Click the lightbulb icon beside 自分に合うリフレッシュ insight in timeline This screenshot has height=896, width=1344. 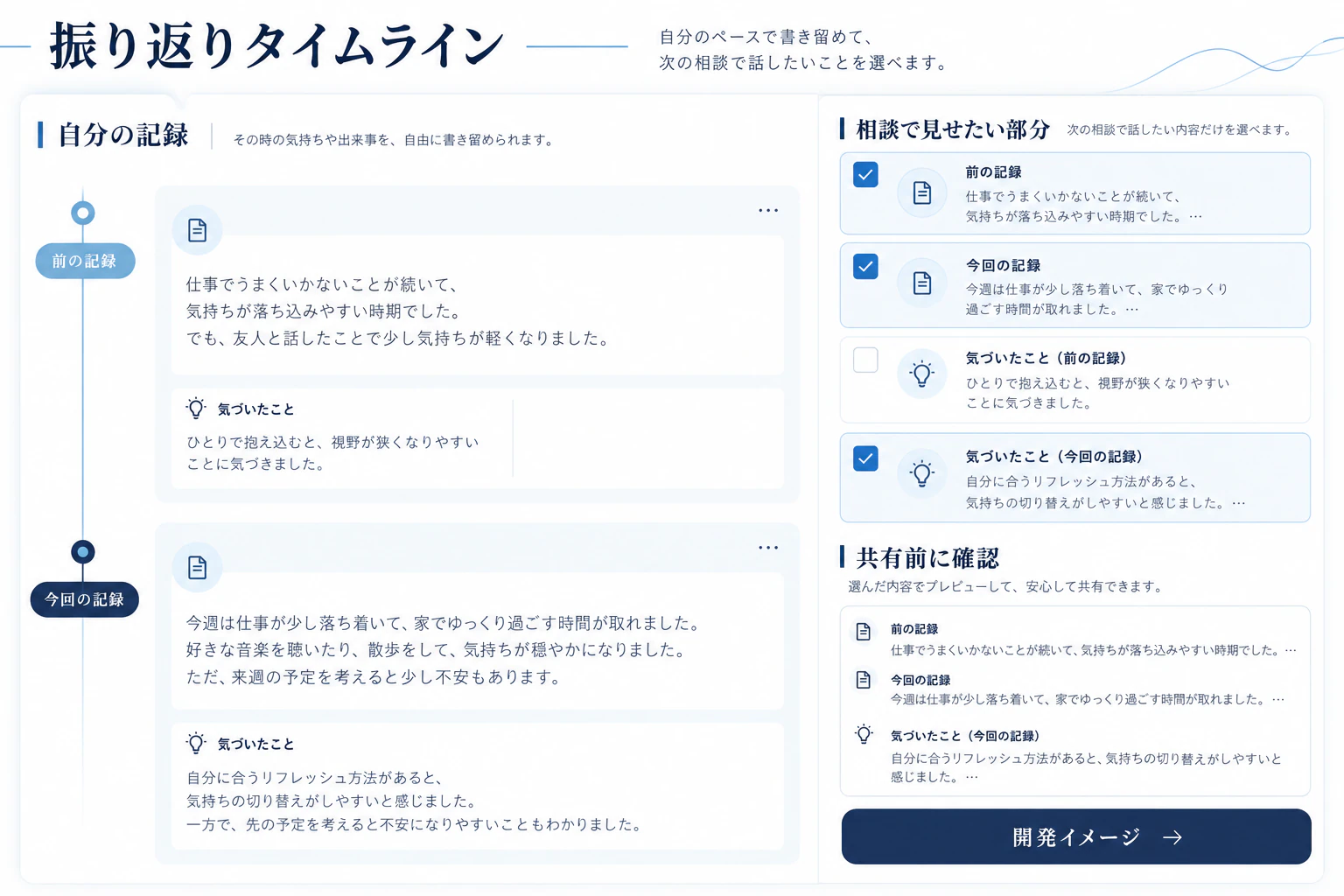(x=196, y=744)
